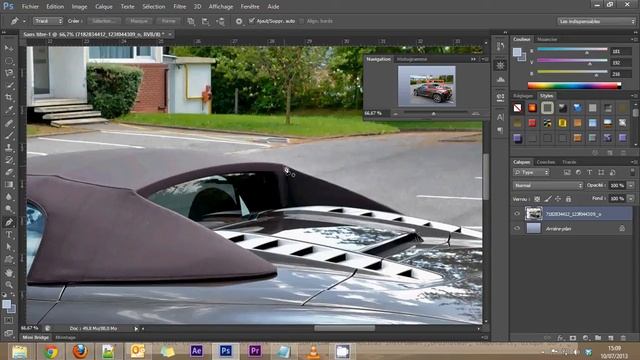Image resolution: width=640 pixels, height=360 pixels.
Task: Click the Navigation panel image thumbnail
Action: click(x=427, y=86)
